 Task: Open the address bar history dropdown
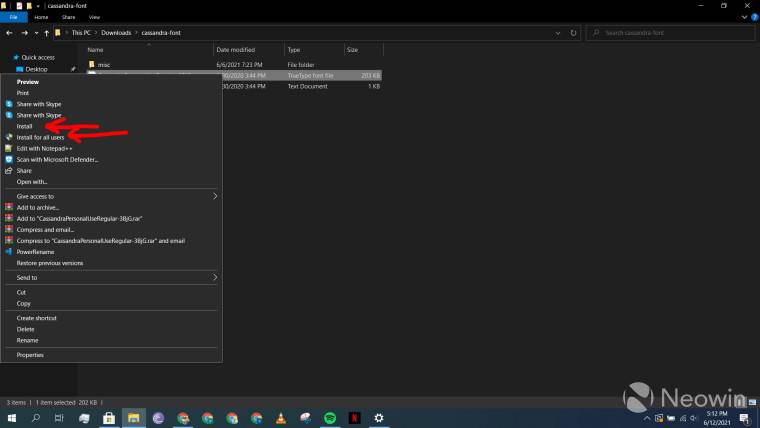pyautogui.click(x=556, y=33)
